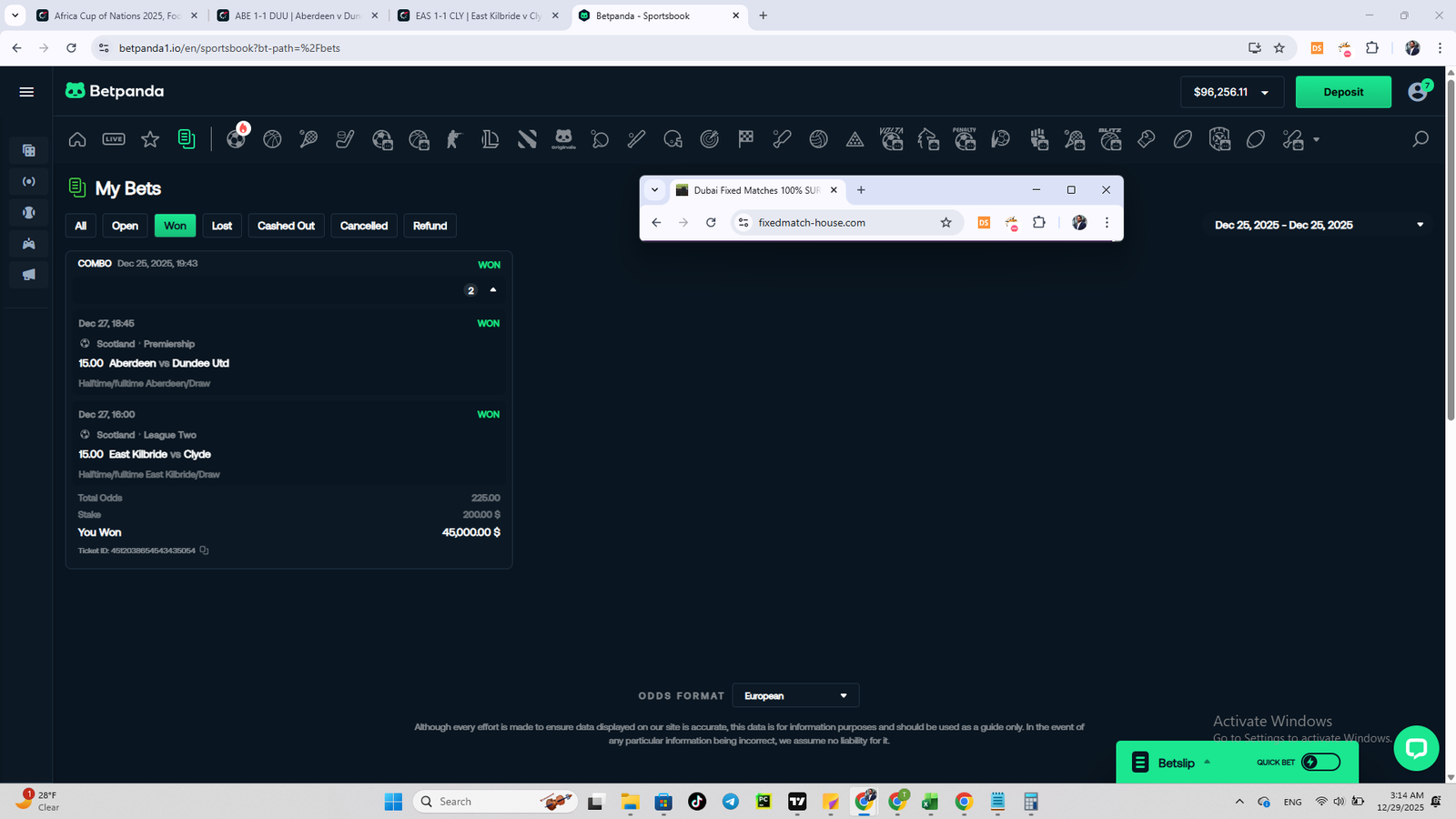Select the soccer ball sport icon
Image resolution: width=1456 pixels, height=819 pixels.
click(236, 140)
